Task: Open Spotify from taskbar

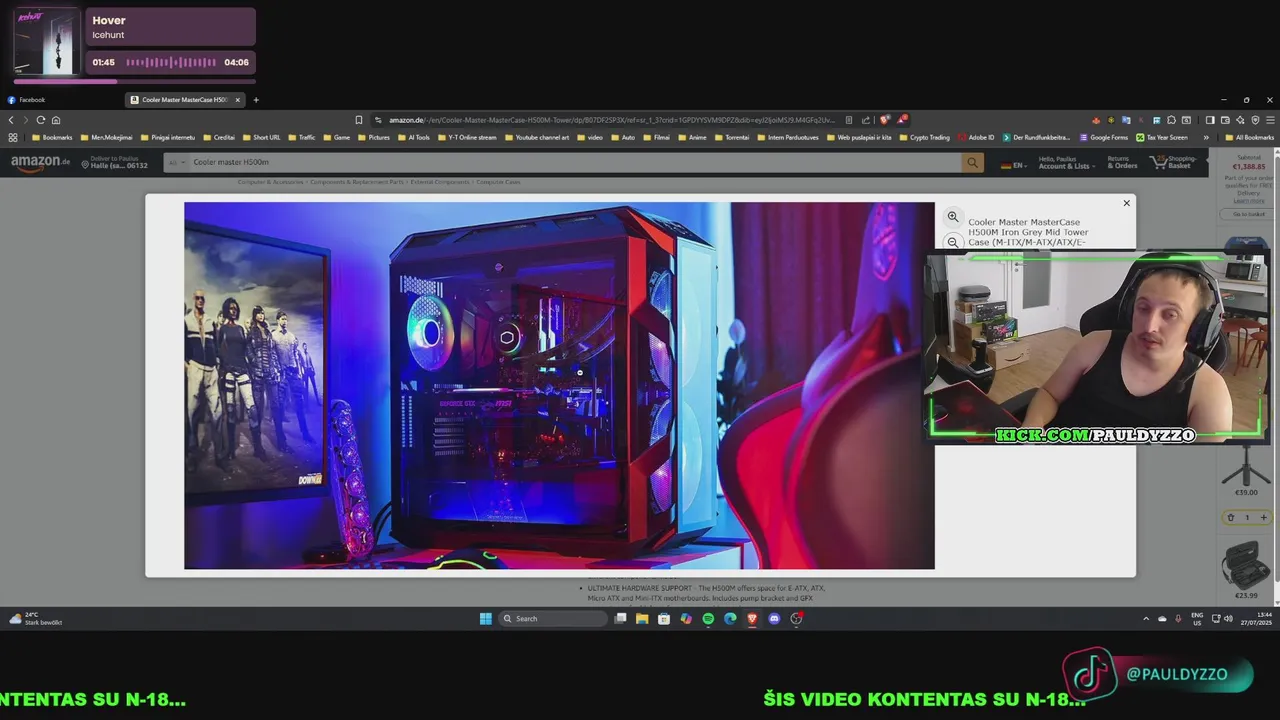Action: 708,619
